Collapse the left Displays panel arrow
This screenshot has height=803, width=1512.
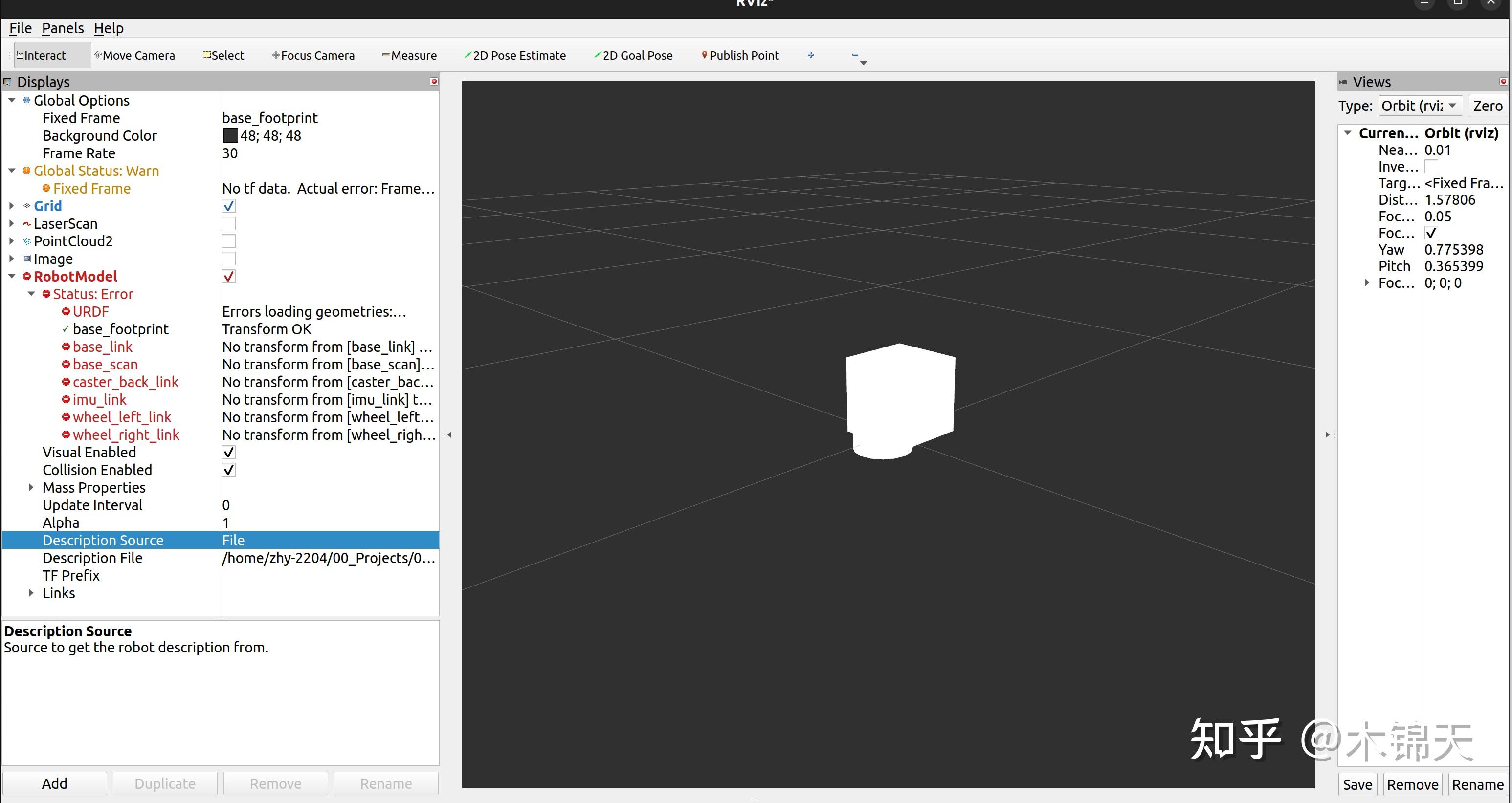[449, 434]
